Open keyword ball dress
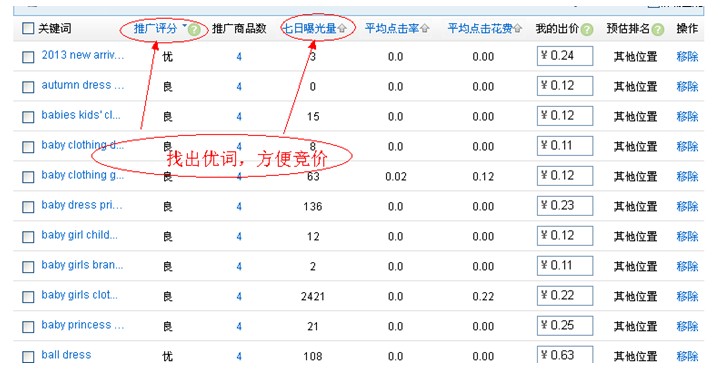 66,355
